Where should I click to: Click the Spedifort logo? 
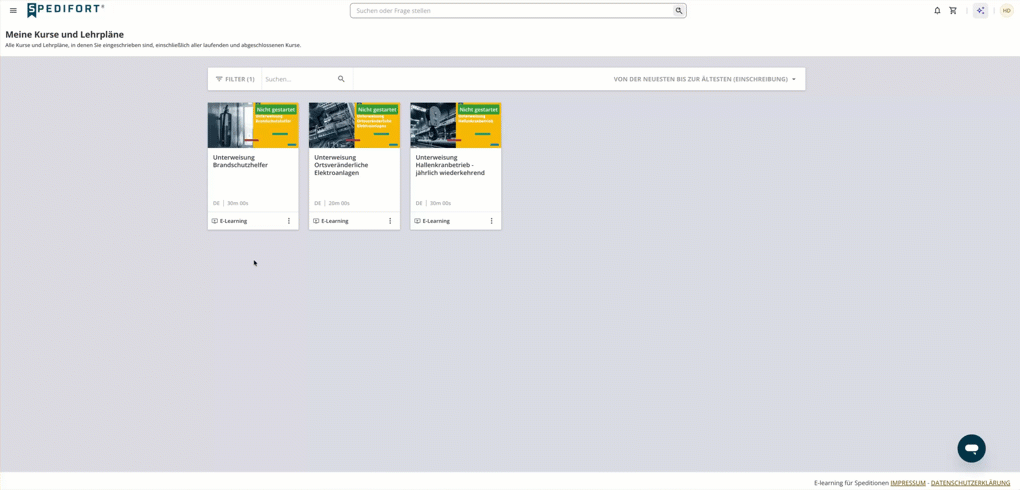pyautogui.click(x=65, y=10)
